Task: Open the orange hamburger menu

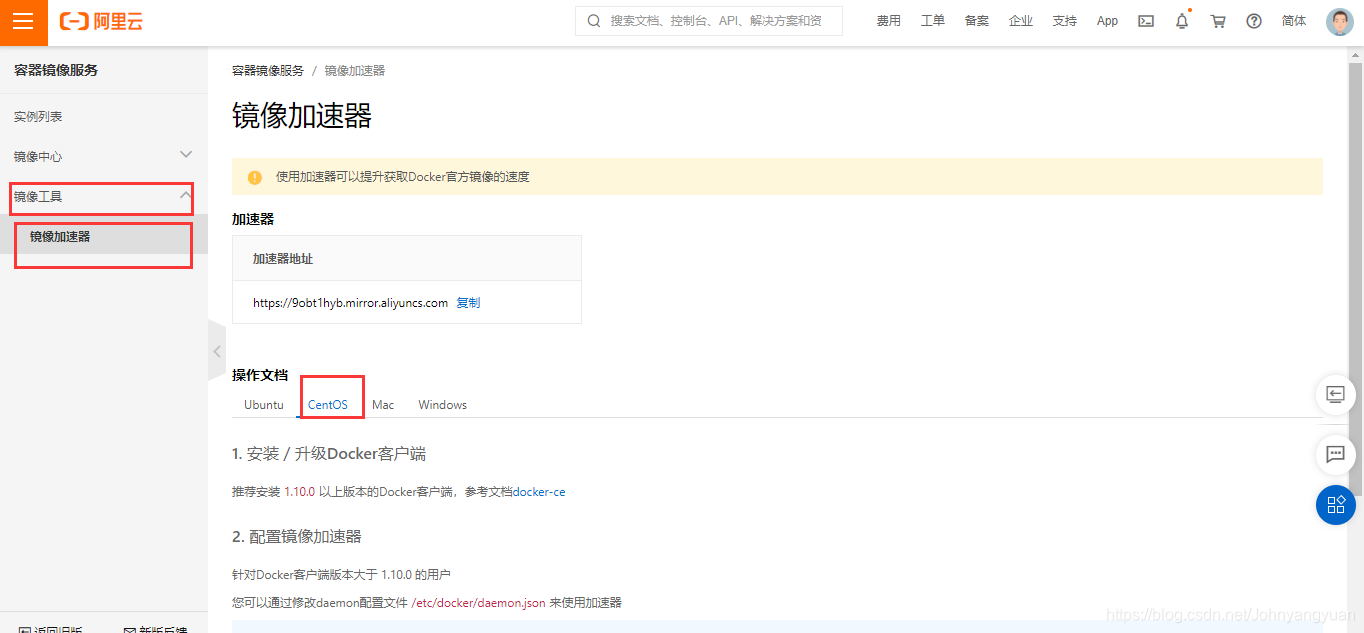Action: tap(23, 22)
